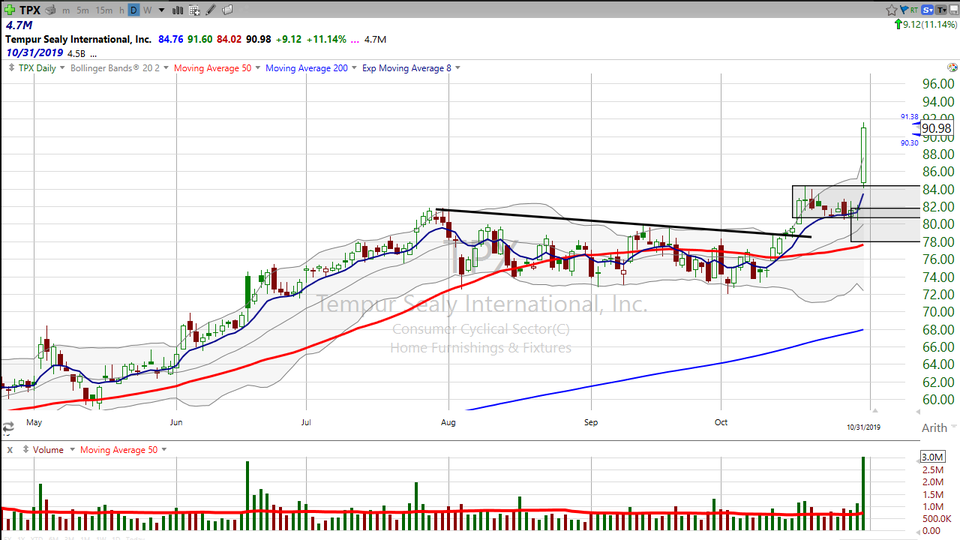Click the +11.14% percent change value
This screenshot has width=960, height=540.
tap(326, 39)
